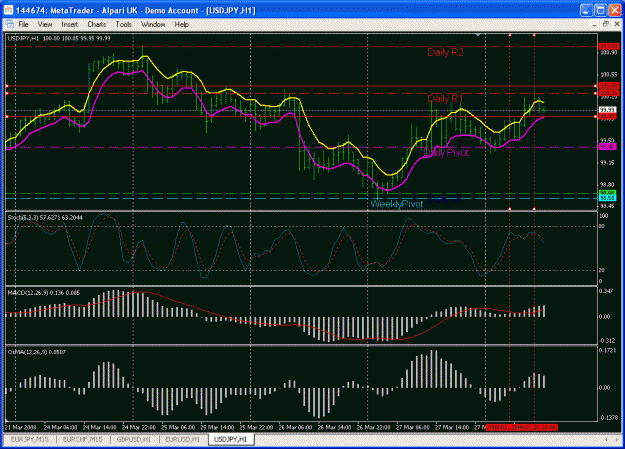Click the cyan Weekly Pivot price tag on the scale

608,198
